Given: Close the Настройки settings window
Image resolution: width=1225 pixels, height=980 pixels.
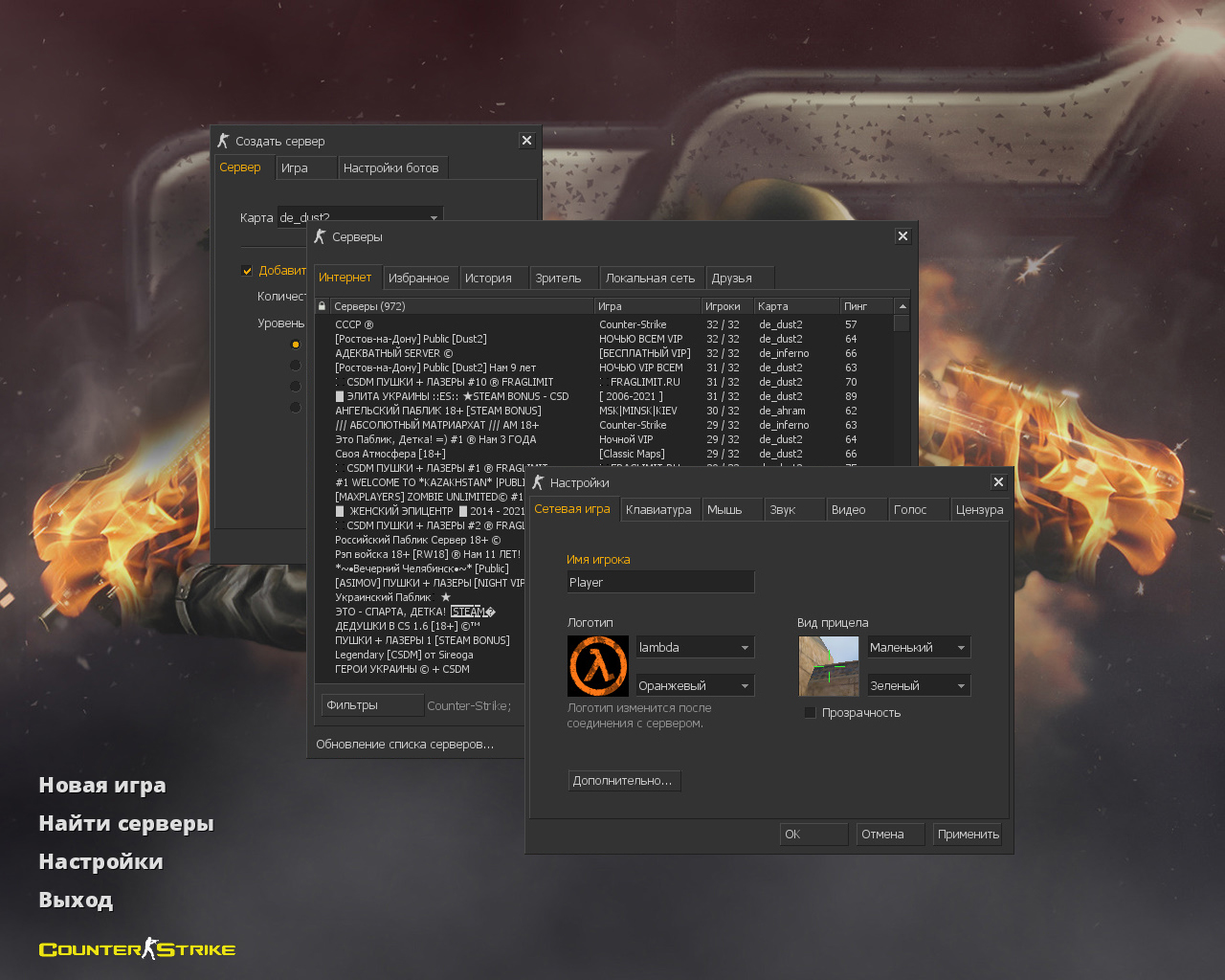Looking at the screenshot, I should [x=998, y=482].
